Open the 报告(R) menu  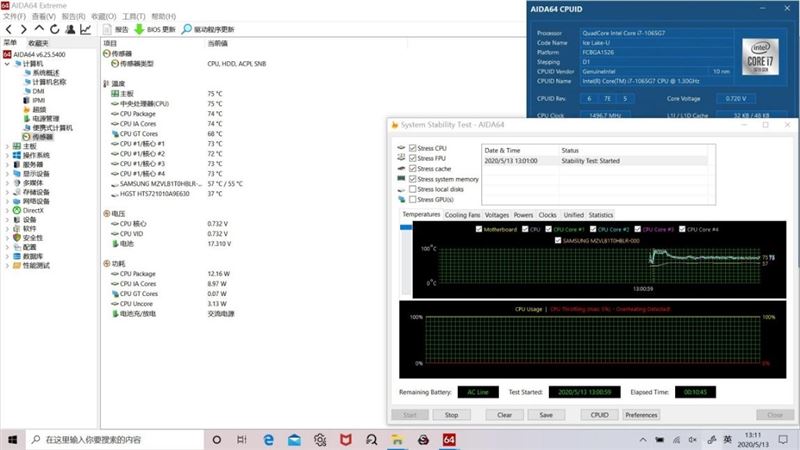[x=73, y=16]
